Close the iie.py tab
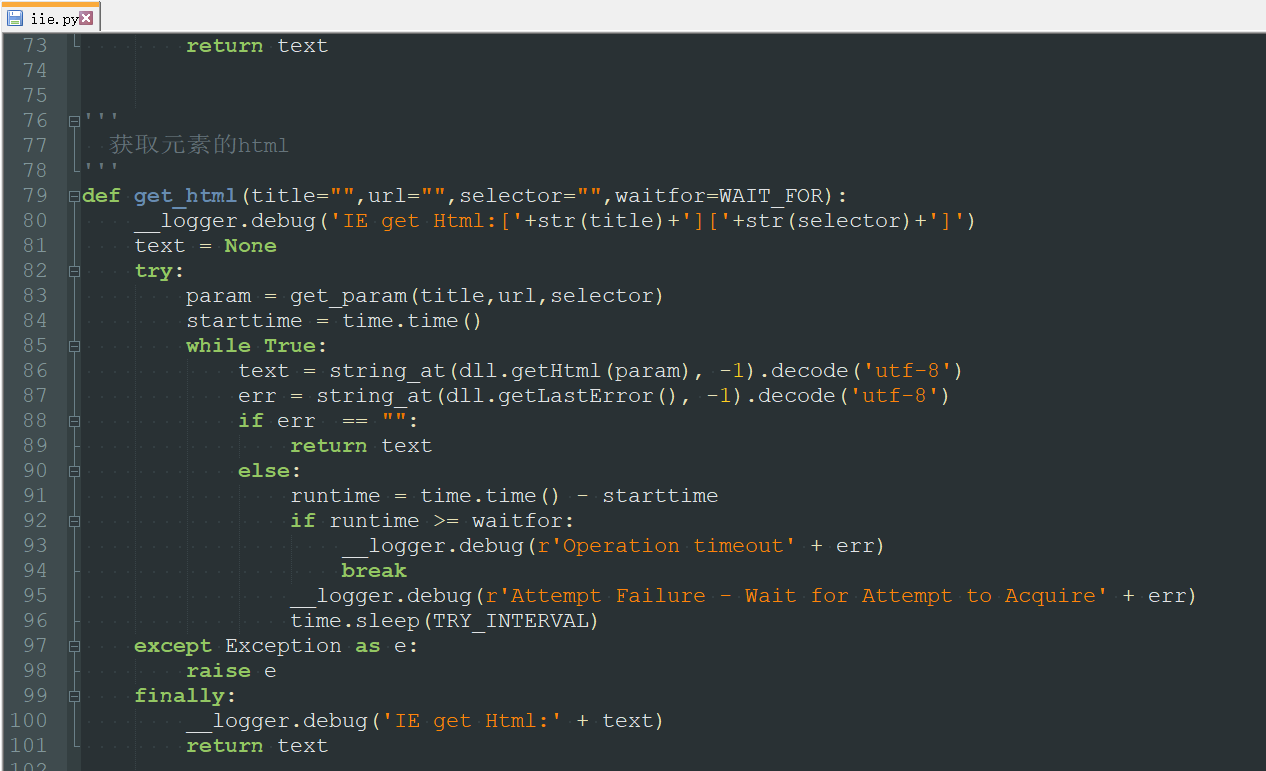1266x771 pixels. click(87, 18)
